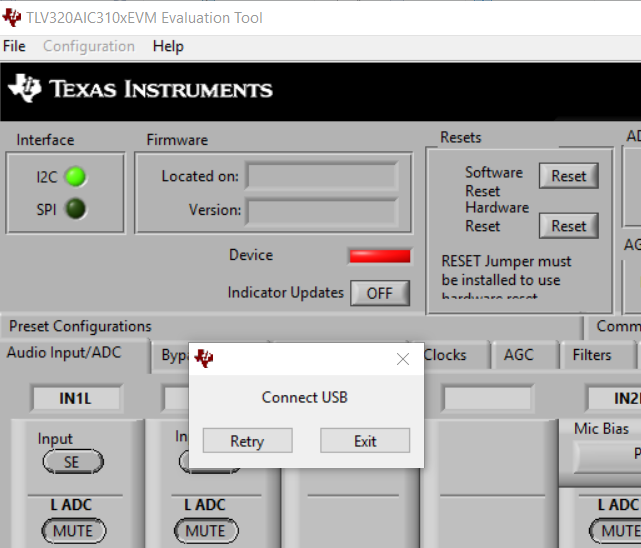
Task: Click the Hardware Reset button
Action: tap(569, 226)
